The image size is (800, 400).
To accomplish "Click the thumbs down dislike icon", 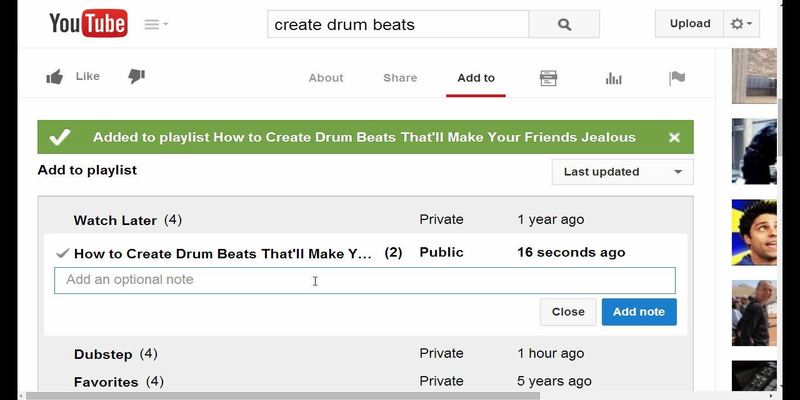I will pyautogui.click(x=137, y=77).
